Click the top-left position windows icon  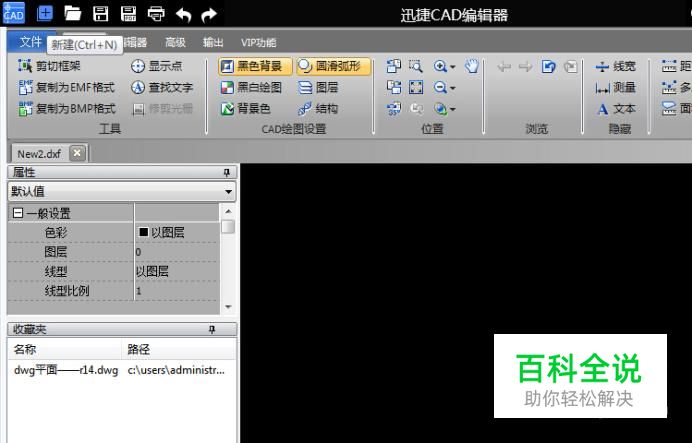pos(394,66)
